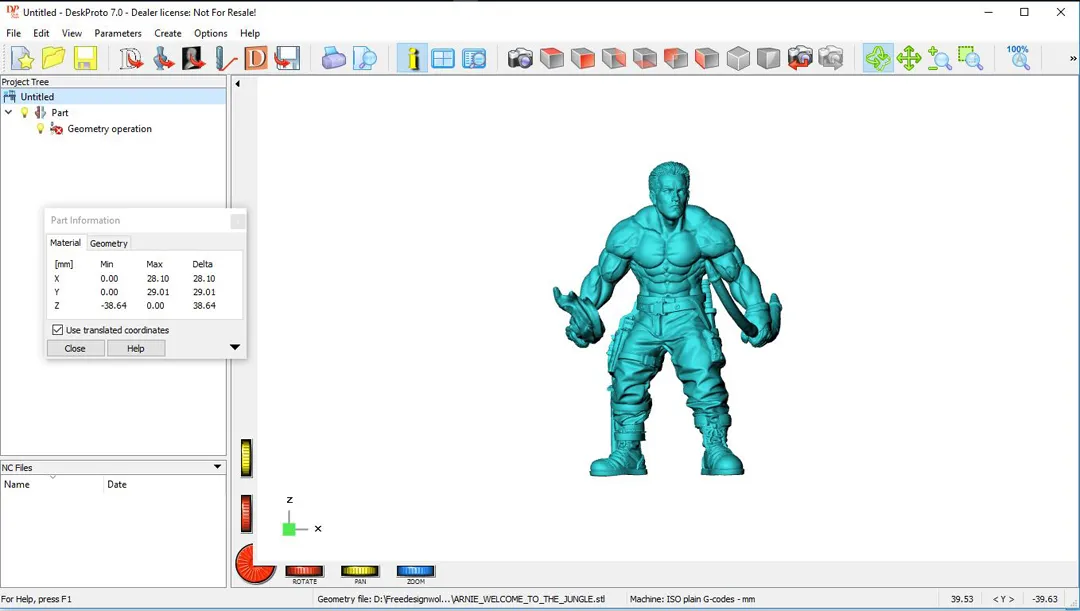Screen dimensions: 1080x611
Task: Calculate toolpaths with the cutter icon
Action: tap(225, 59)
